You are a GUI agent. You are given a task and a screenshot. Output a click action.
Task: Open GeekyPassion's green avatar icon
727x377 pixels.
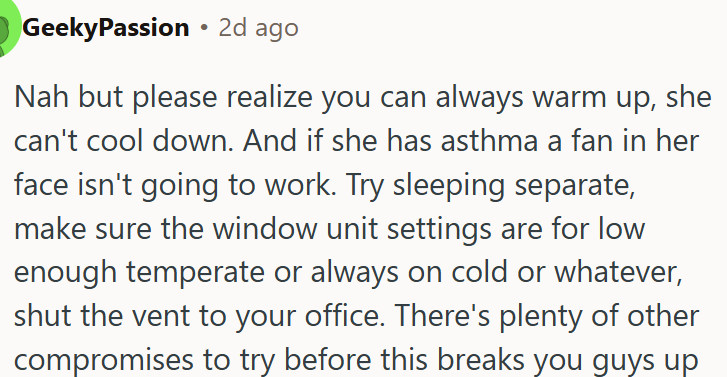coord(8,28)
